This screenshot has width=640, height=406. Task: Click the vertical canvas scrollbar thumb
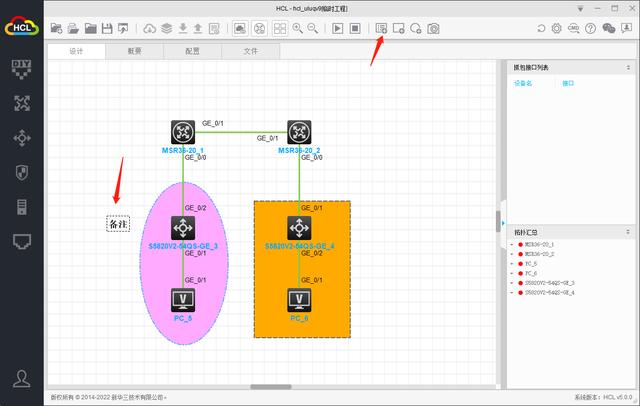[498, 222]
